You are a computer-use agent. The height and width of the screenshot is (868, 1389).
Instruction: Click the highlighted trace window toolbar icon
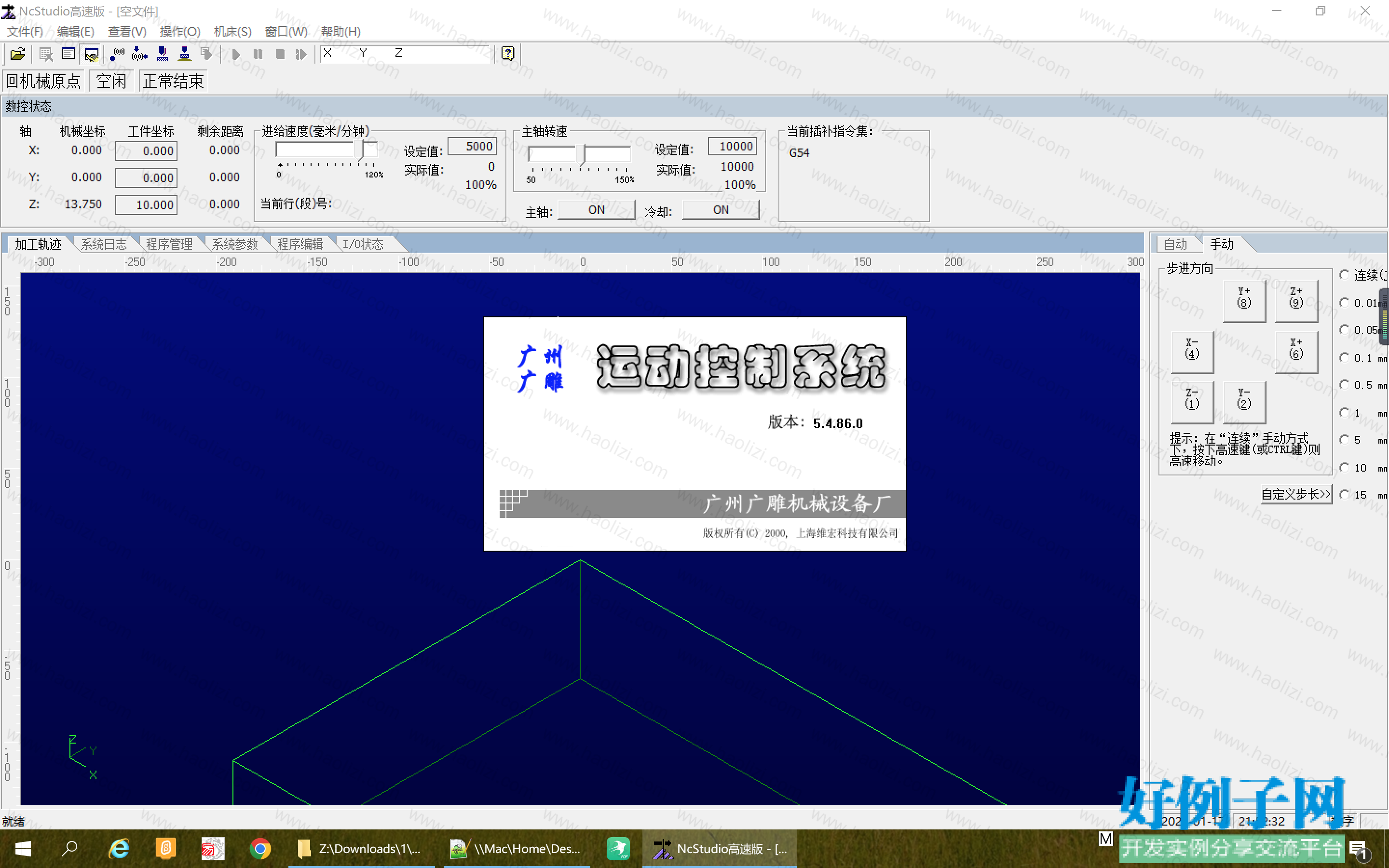pyautogui.click(x=91, y=54)
